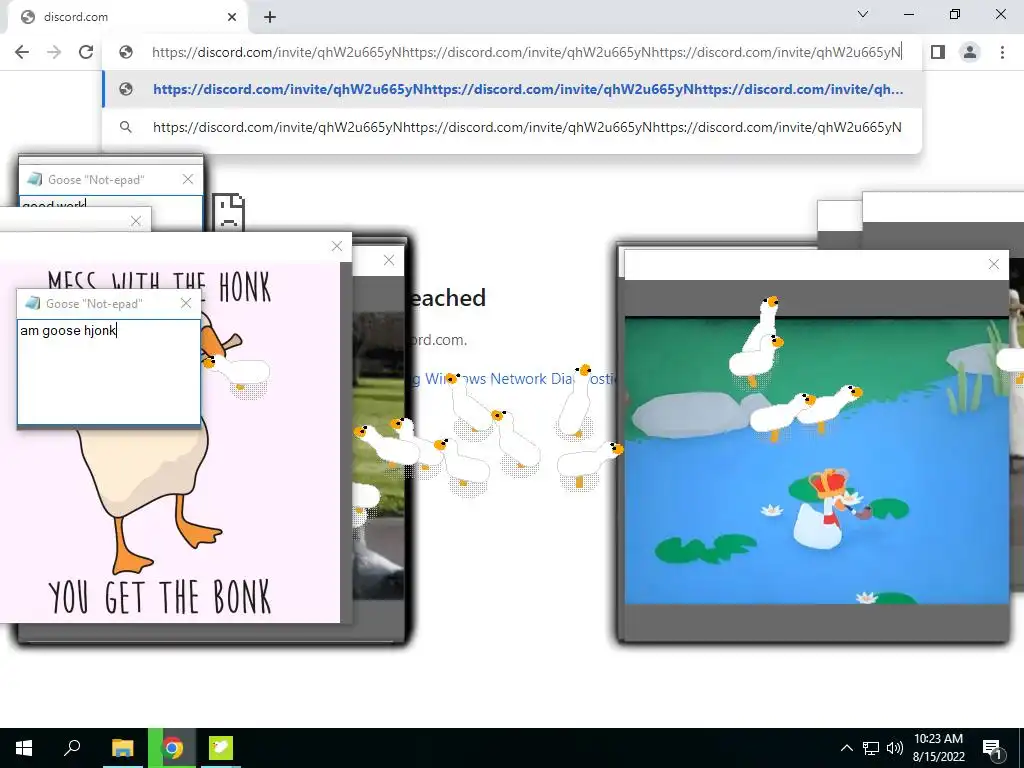1024x768 pixels.
Task: Open a new tab with the plus button
Action: click(270, 17)
